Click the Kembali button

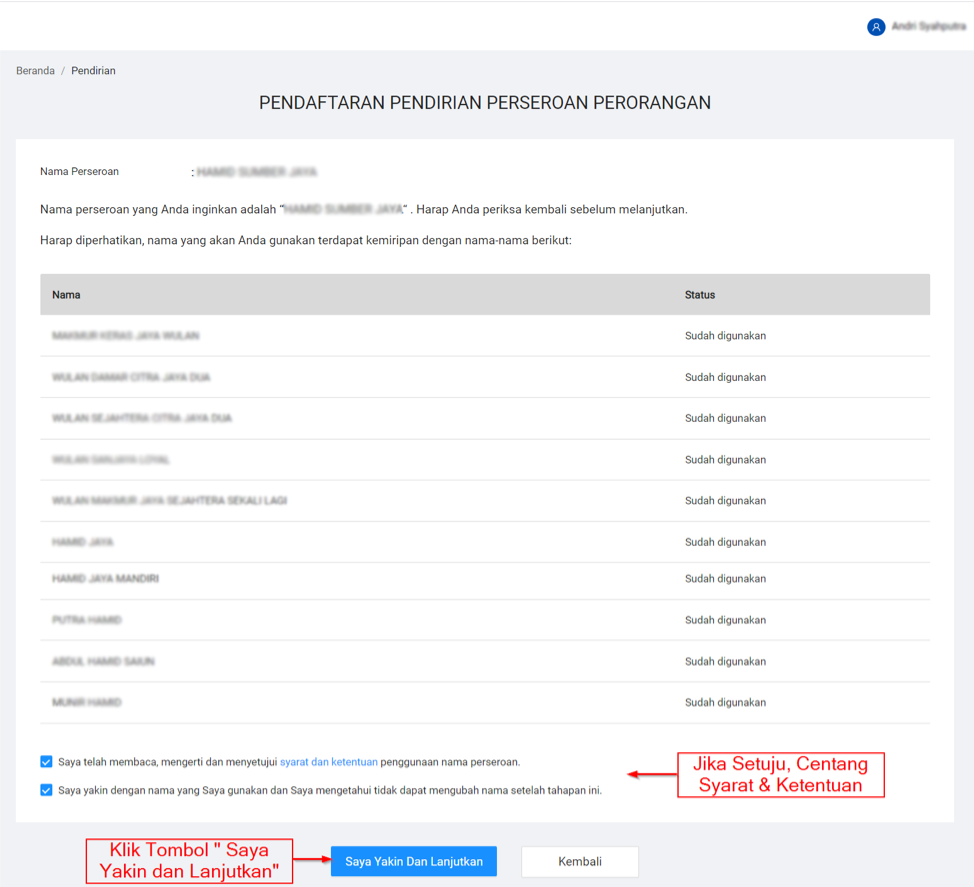point(580,861)
